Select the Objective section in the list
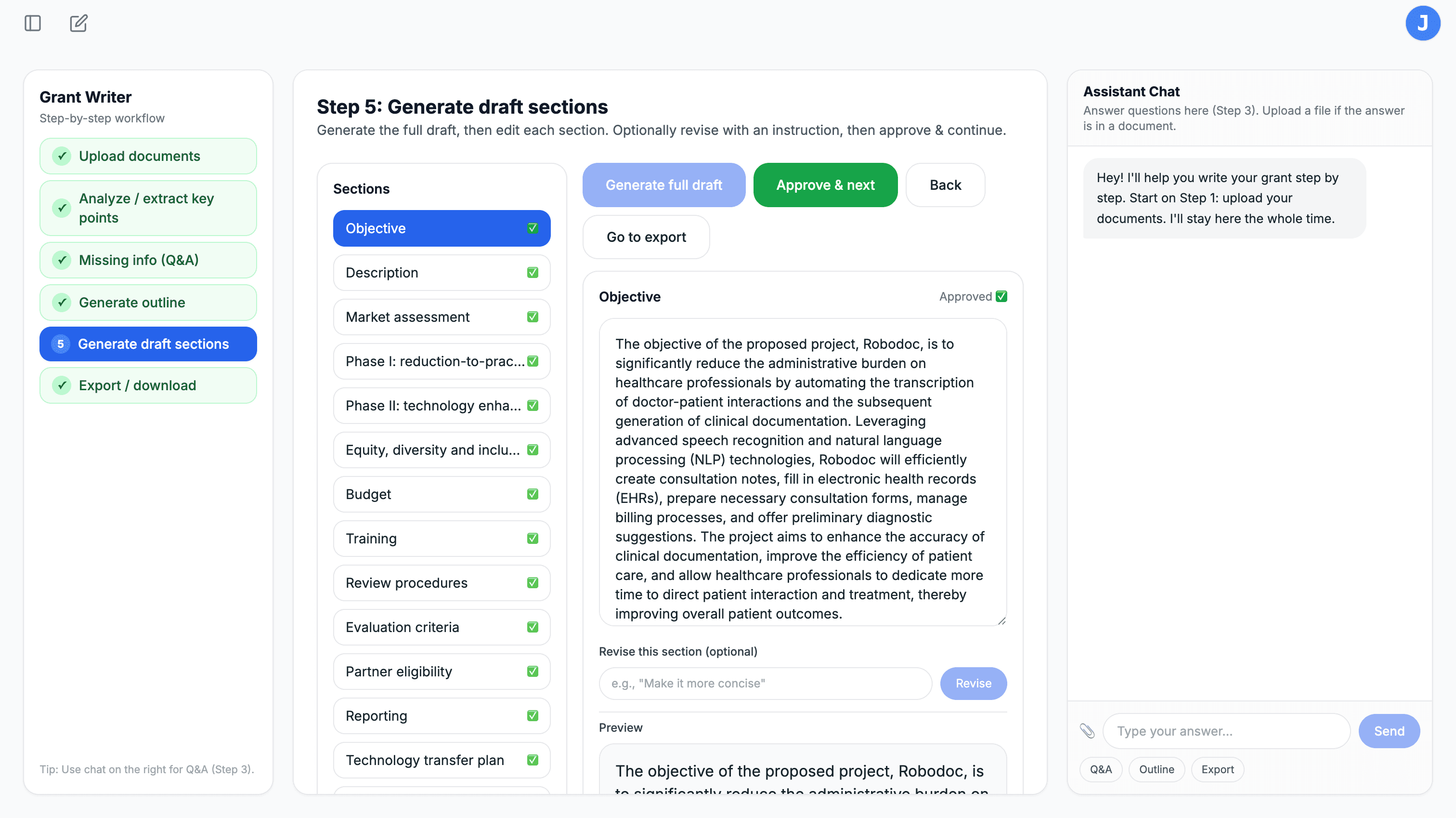The height and width of the screenshot is (818, 1456). [442, 228]
